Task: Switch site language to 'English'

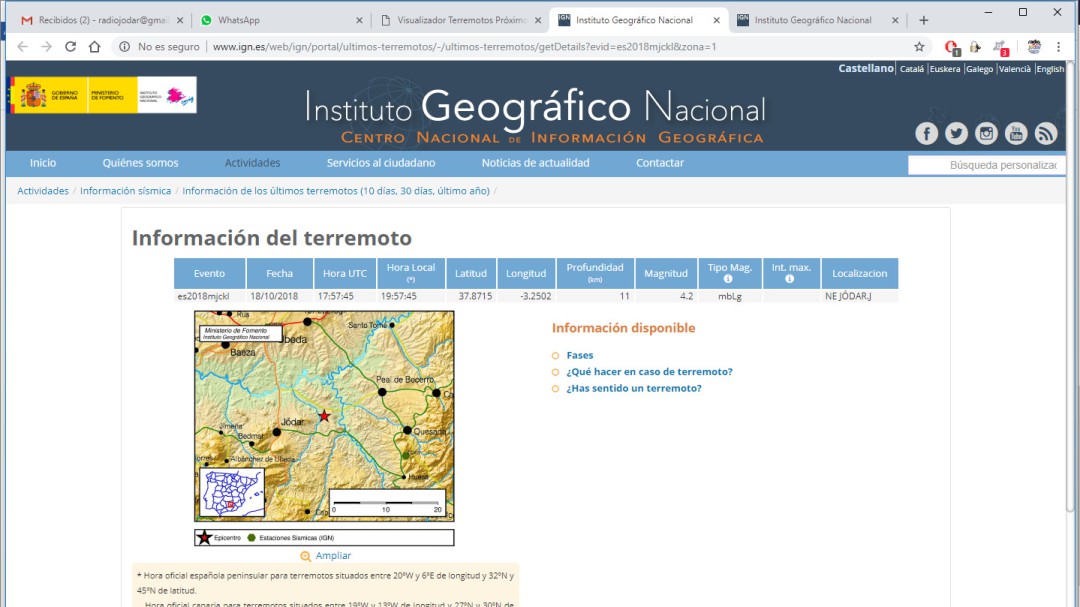Action: [1050, 69]
